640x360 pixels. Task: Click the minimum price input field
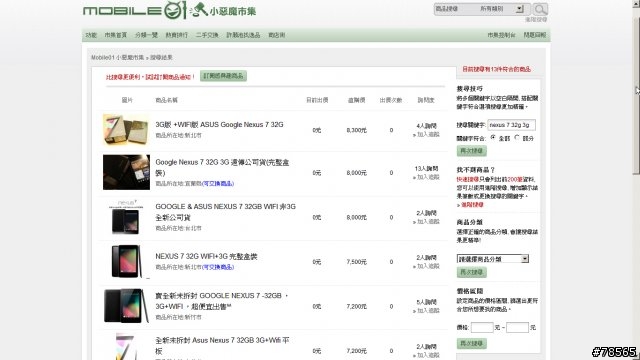[x=482, y=327]
